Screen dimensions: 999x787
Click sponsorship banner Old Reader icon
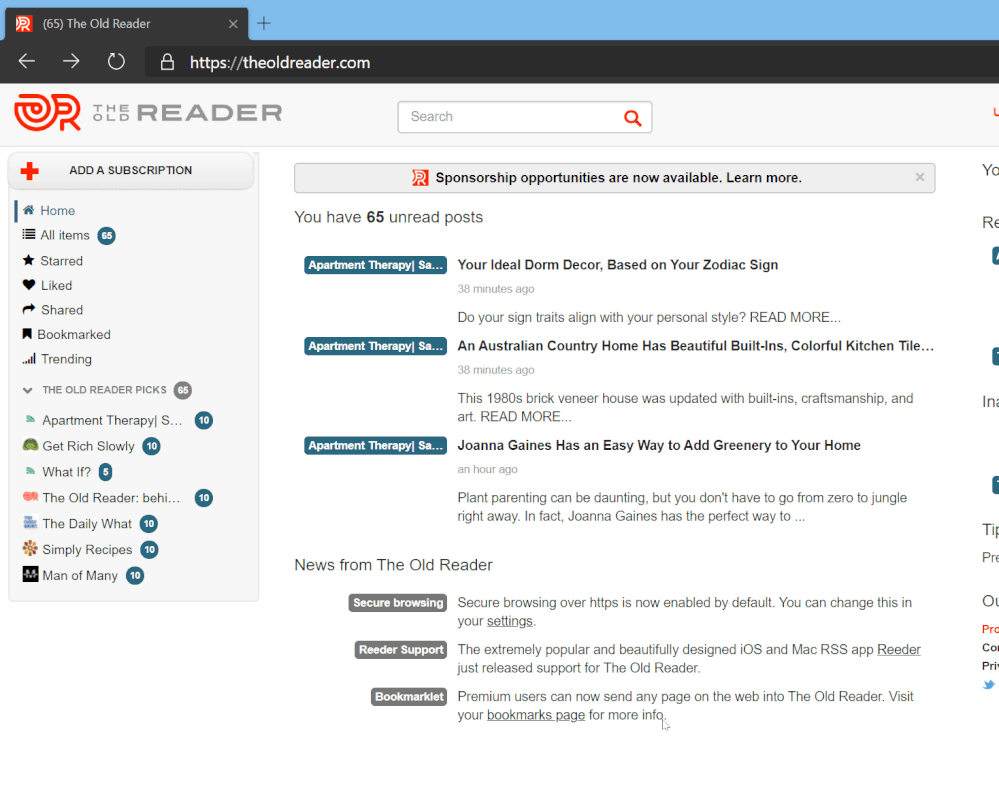click(420, 178)
